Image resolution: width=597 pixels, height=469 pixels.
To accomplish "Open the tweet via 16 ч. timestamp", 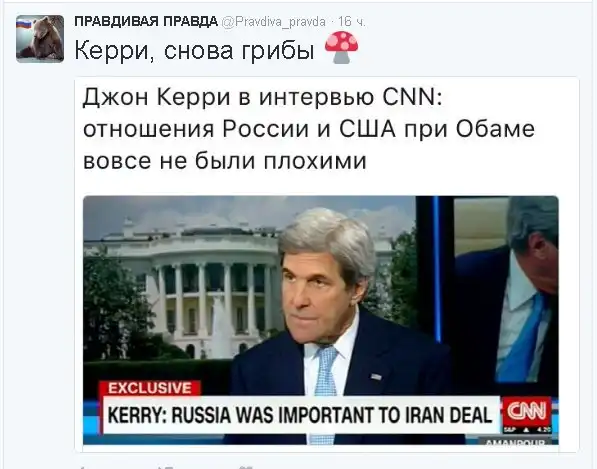I will tap(351, 22).
